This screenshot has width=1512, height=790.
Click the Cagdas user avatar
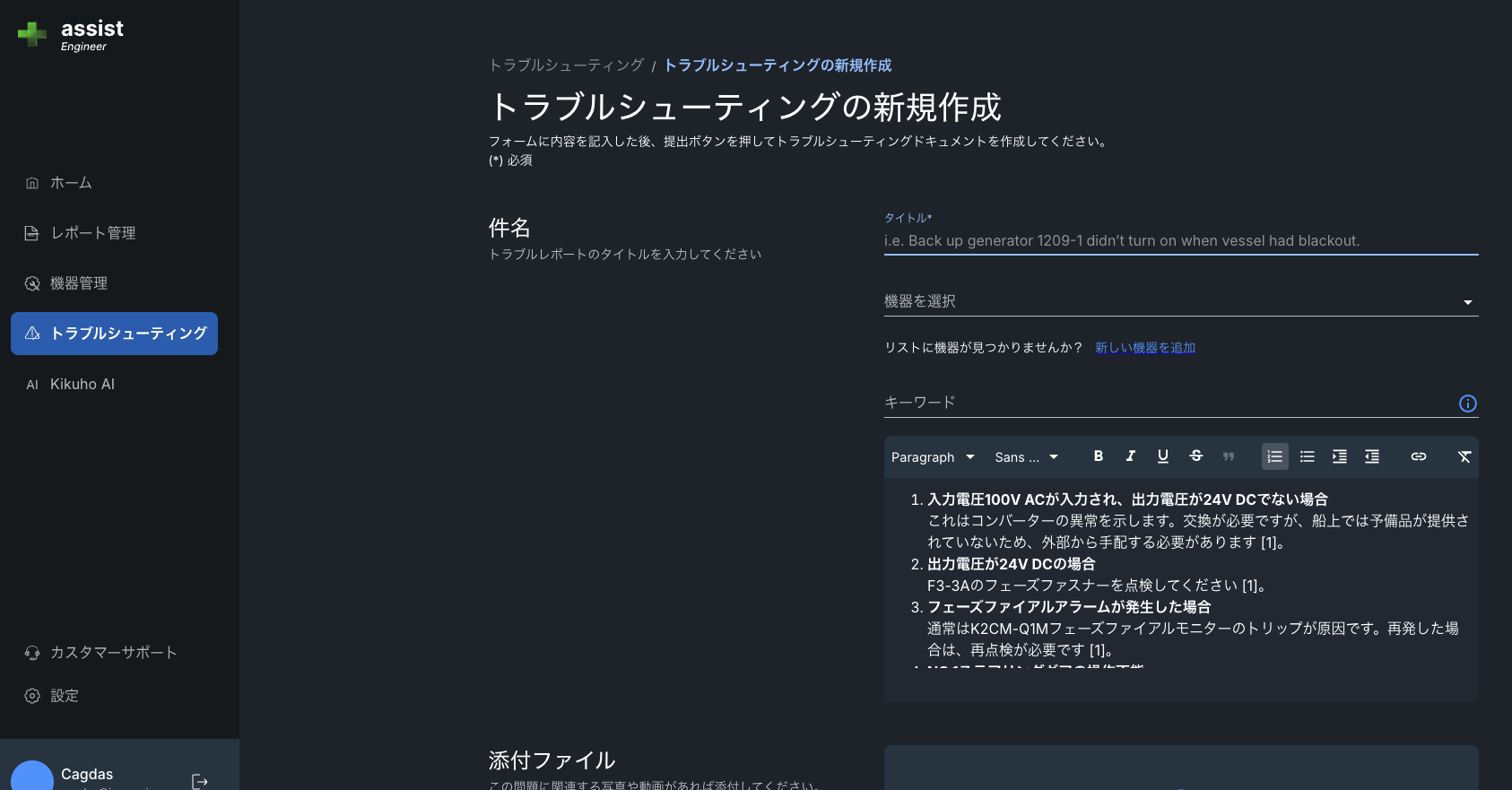click(32, 777)
